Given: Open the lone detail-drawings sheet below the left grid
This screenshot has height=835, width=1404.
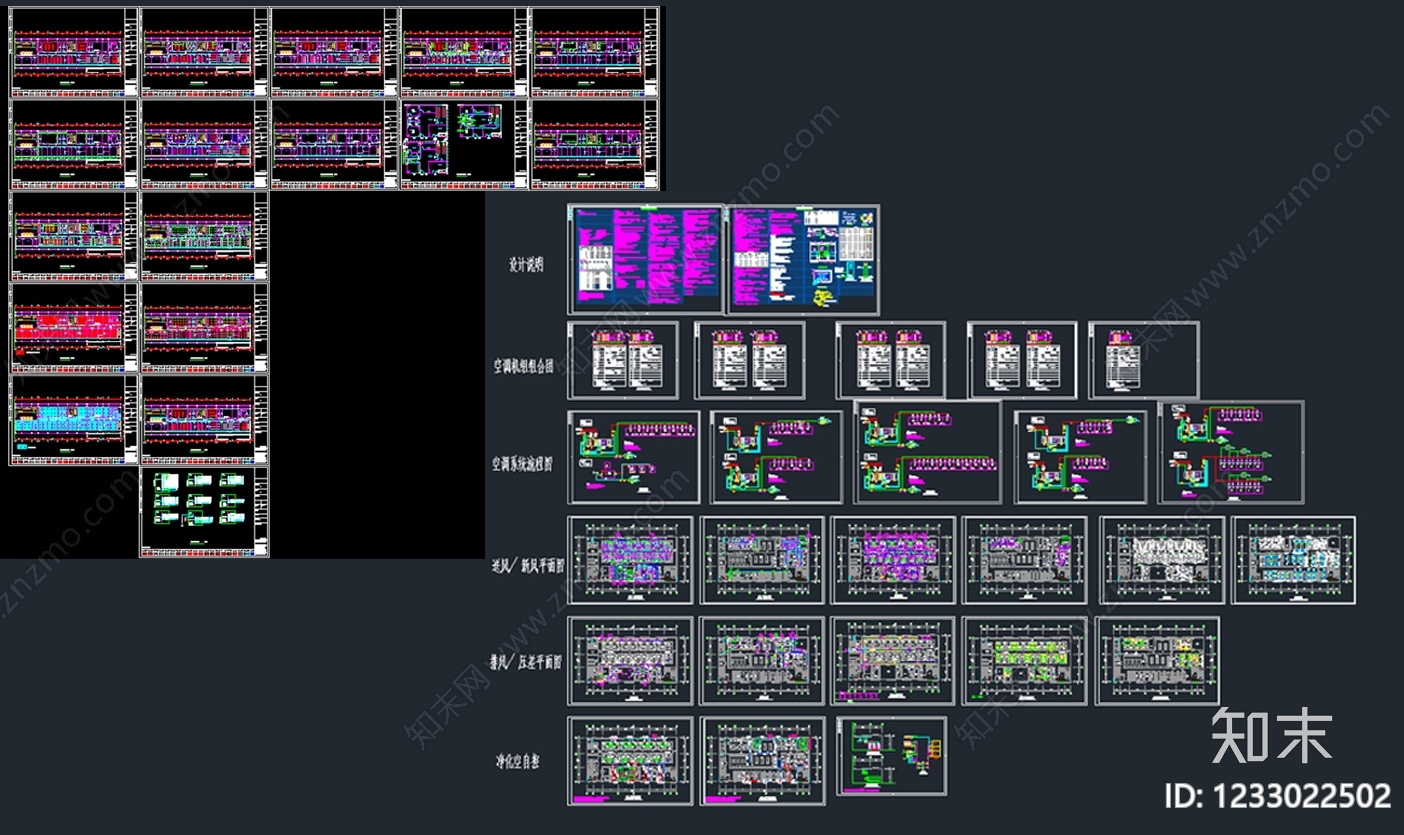Looking at the screenshot, I should click(204, 513).
